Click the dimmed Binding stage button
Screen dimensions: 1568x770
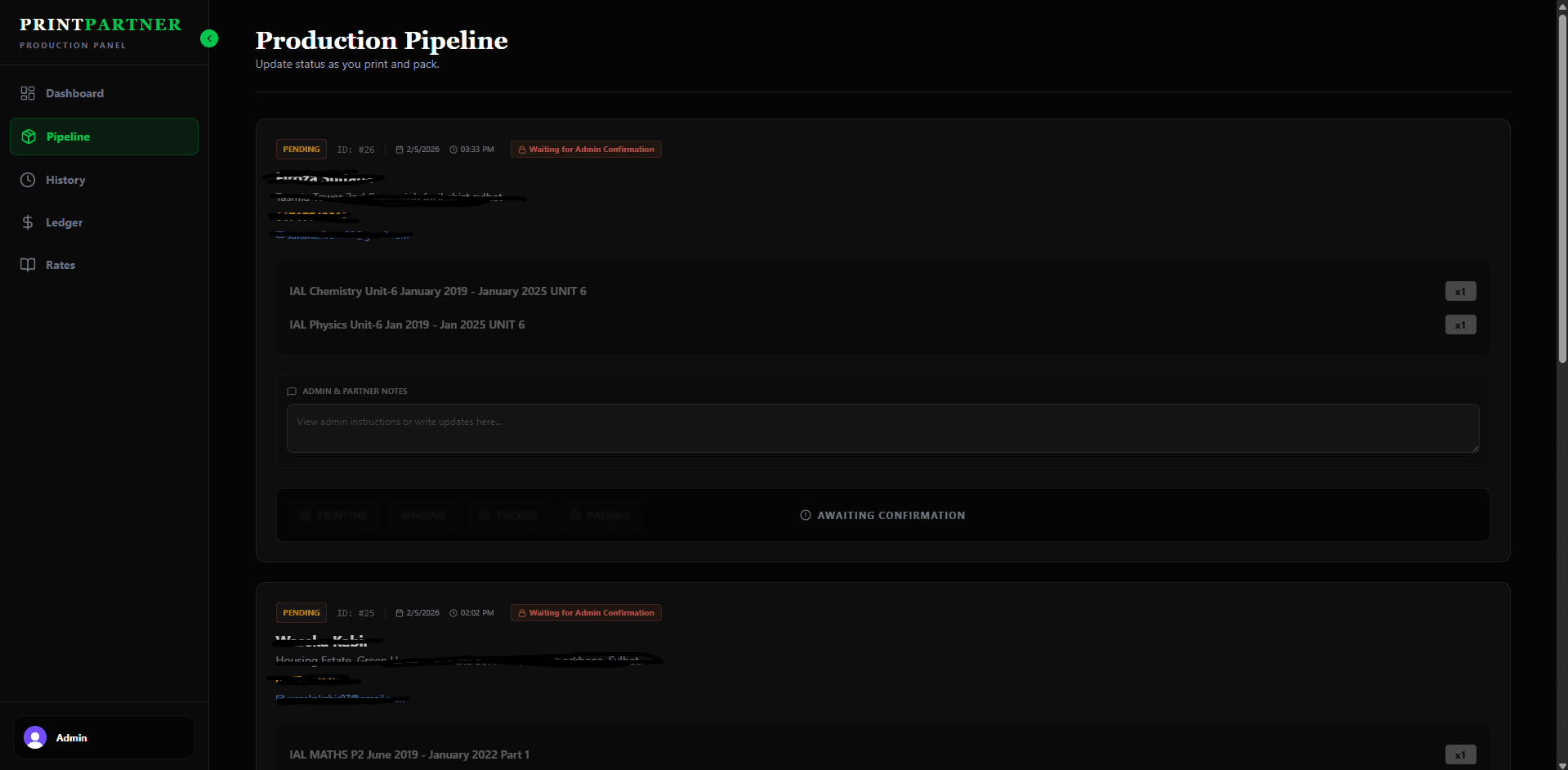click(x=423, y=515)
